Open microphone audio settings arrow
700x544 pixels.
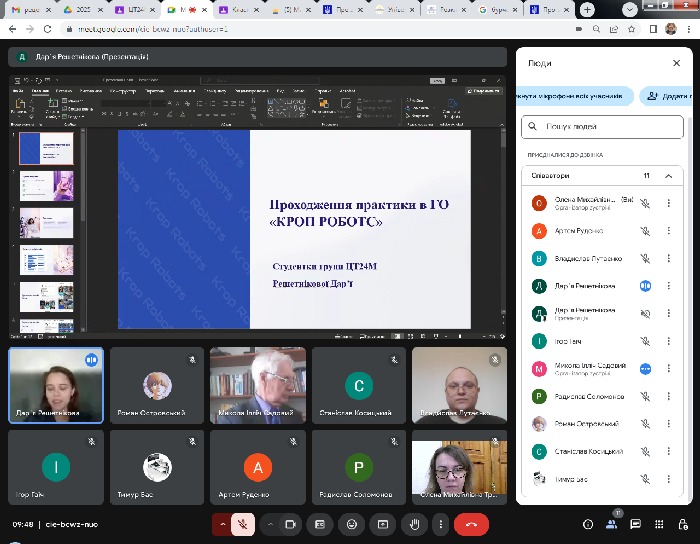(x=221, y=523)
